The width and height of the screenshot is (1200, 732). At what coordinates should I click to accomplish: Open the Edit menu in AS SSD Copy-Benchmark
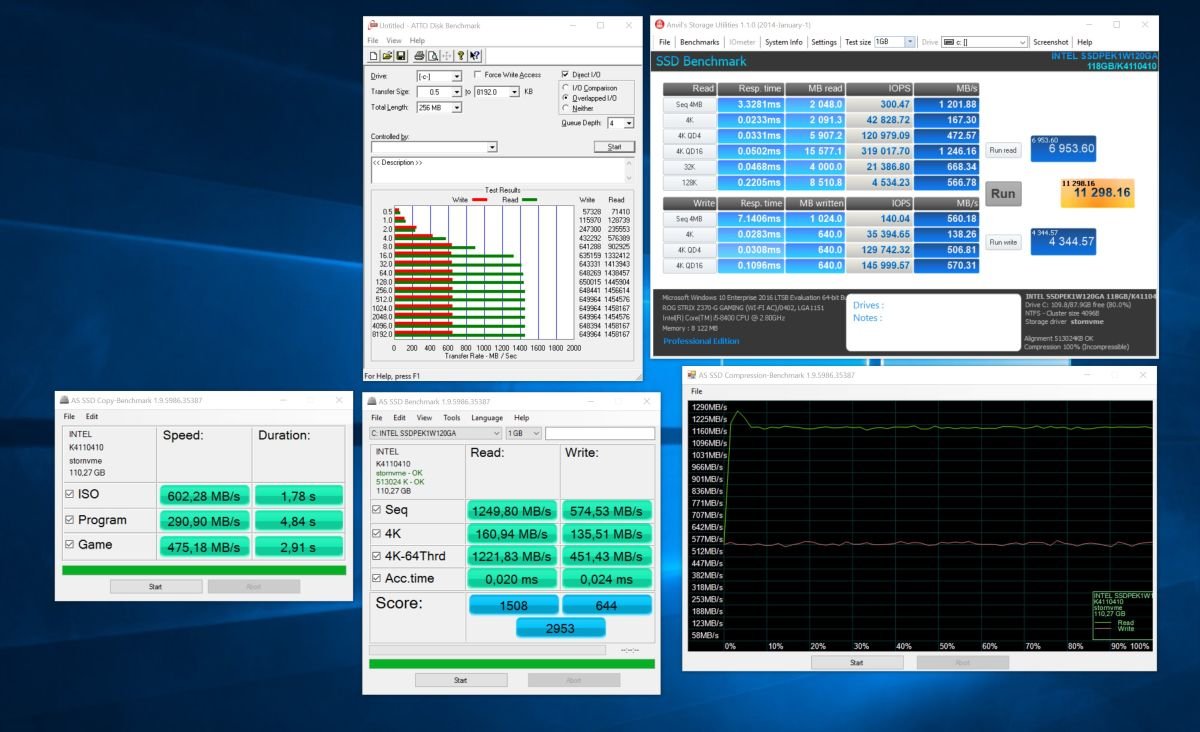coord(92,416)
